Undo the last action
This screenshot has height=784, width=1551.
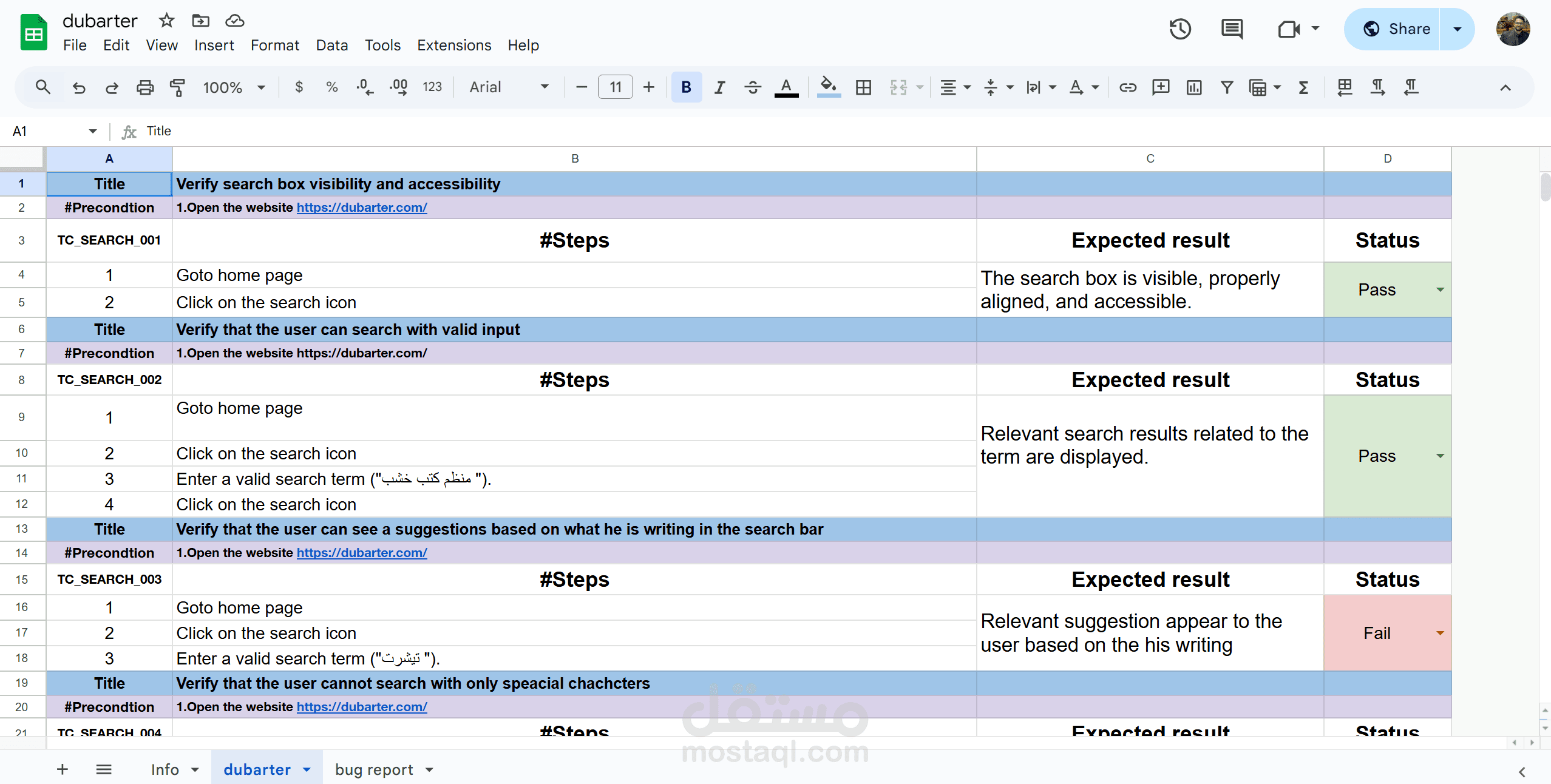(79, 87)
